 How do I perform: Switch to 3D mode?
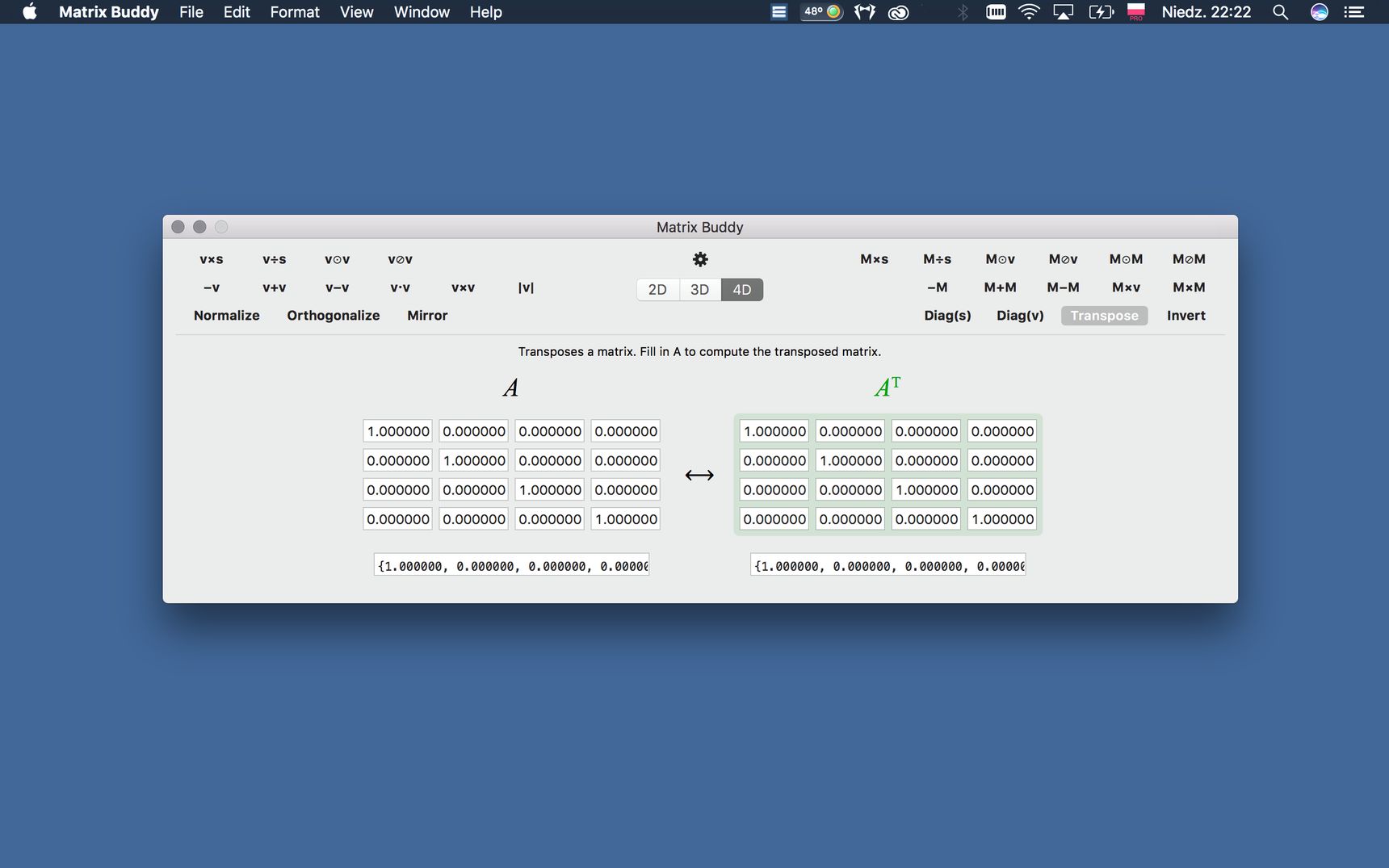(x=699, y=289)
